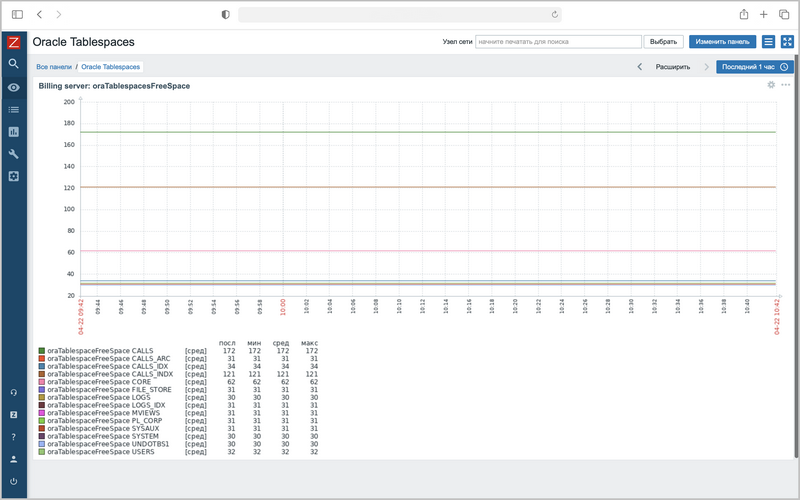Toggle the browser sidebar panel
This screenshot has width=800, height=500.
click(x=17, y=14)
